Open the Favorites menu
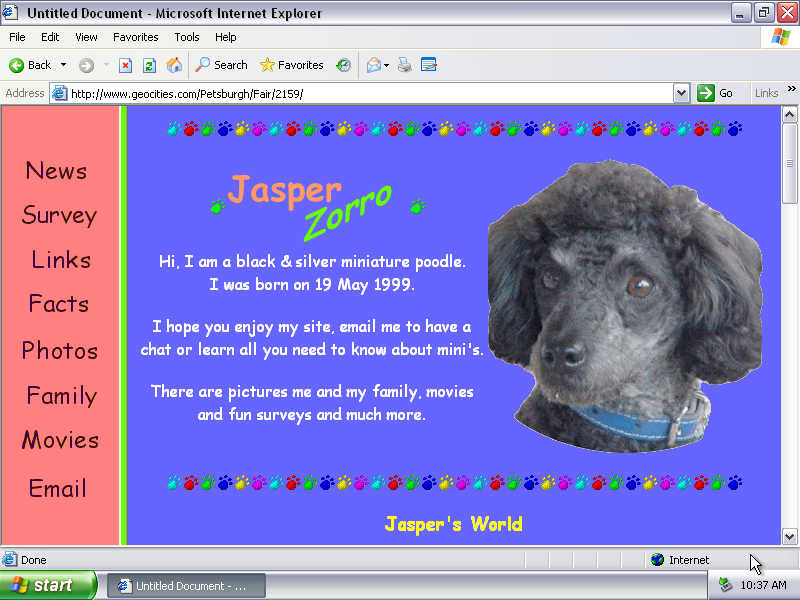800x600 pixels. coord(136,37)
